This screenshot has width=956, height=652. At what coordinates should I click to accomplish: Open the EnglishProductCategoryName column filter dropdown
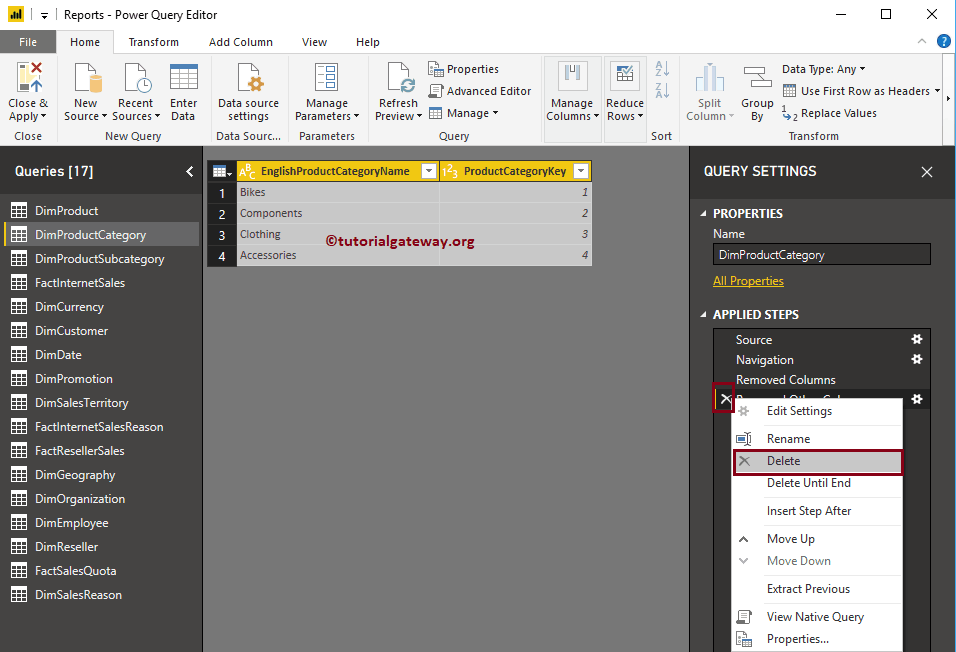(x=430, y=171)
